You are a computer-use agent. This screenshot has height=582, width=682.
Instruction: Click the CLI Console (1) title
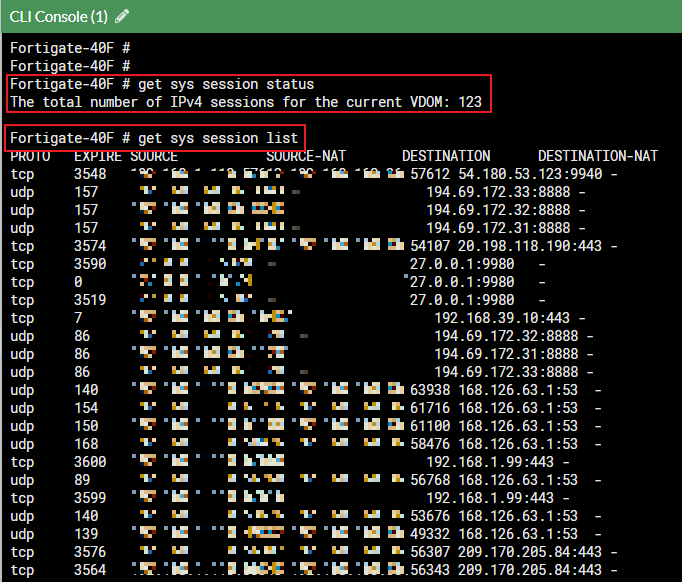point(59,17)
